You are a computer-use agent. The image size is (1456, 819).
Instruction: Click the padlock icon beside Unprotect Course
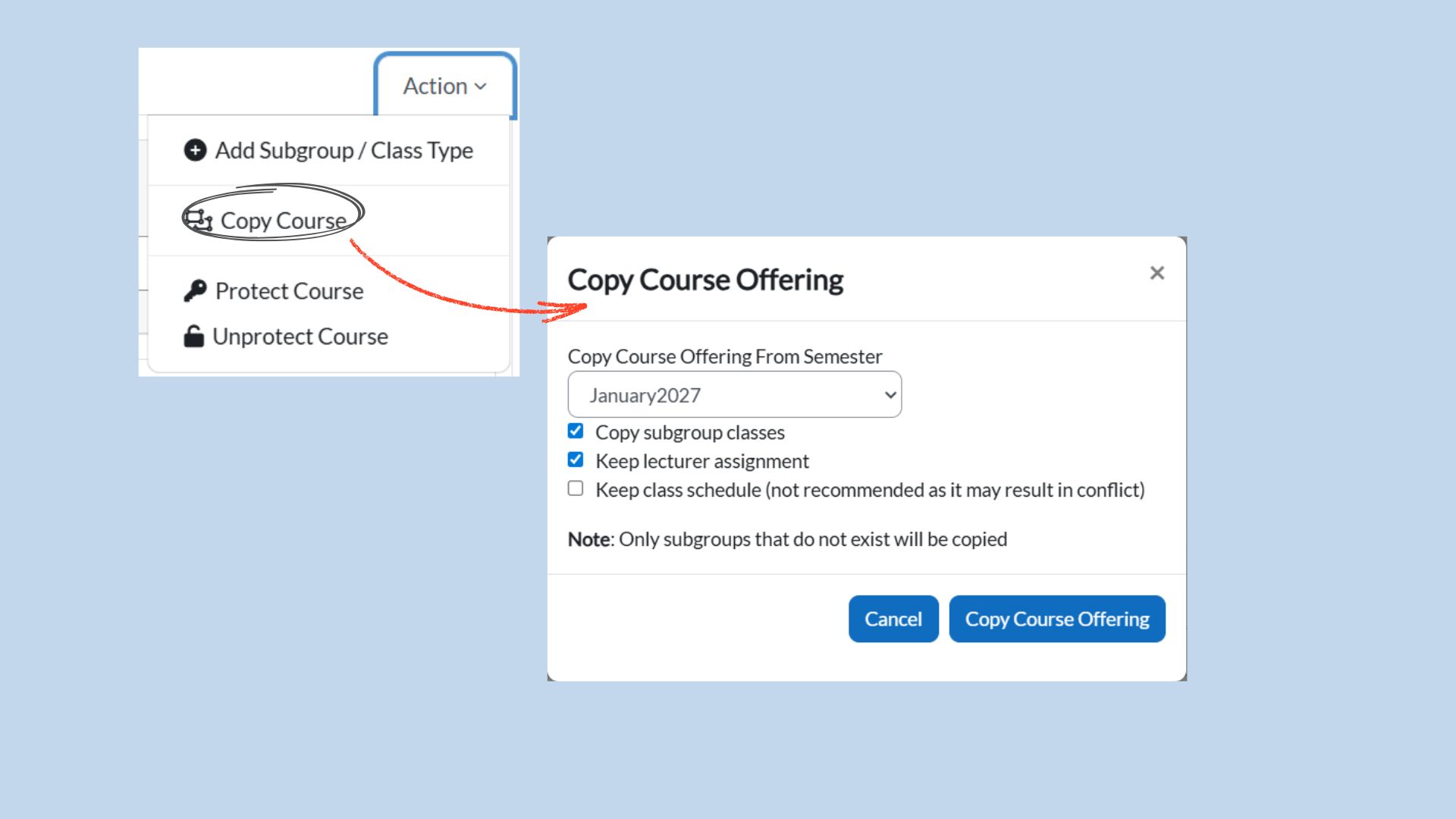pyautogui.click(x=195, y=336)
